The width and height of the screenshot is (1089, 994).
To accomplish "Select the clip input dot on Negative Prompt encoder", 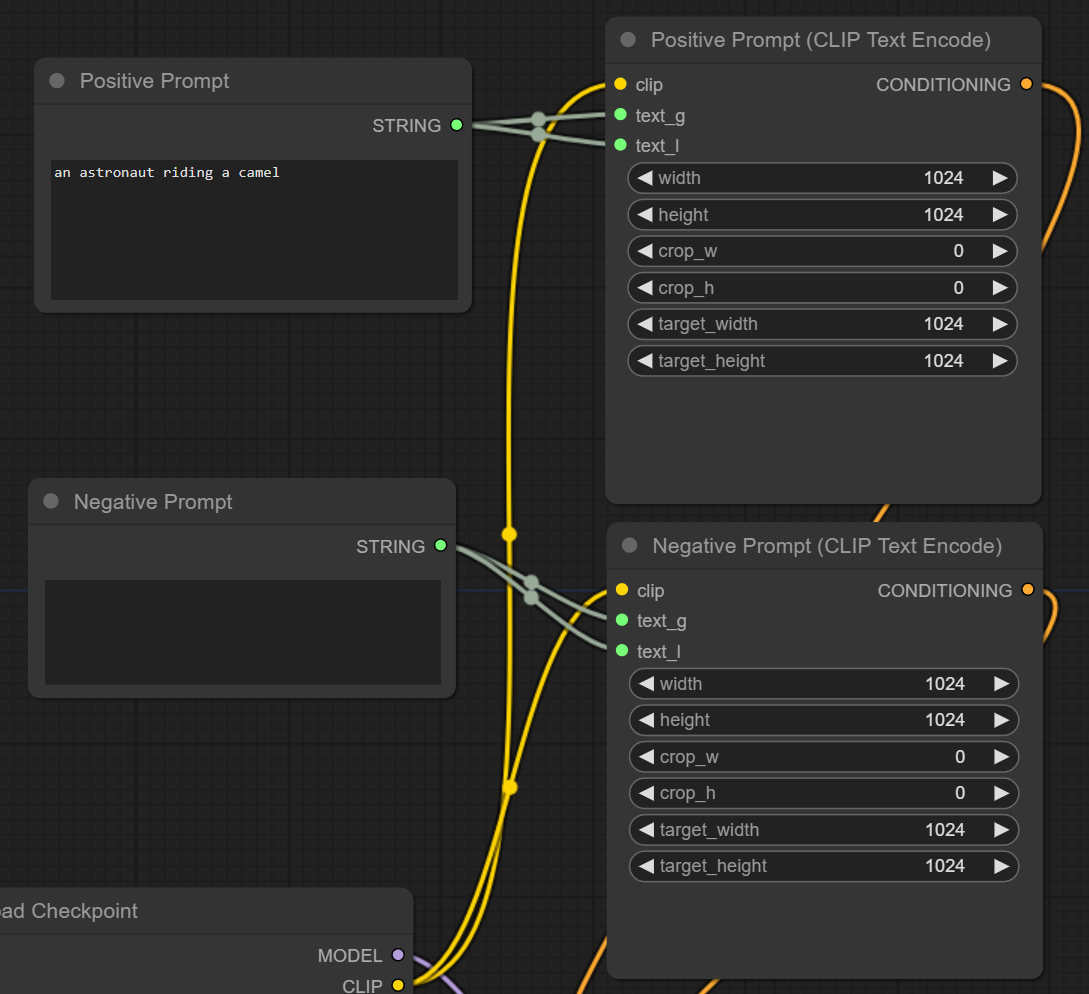I will (620, 591).
